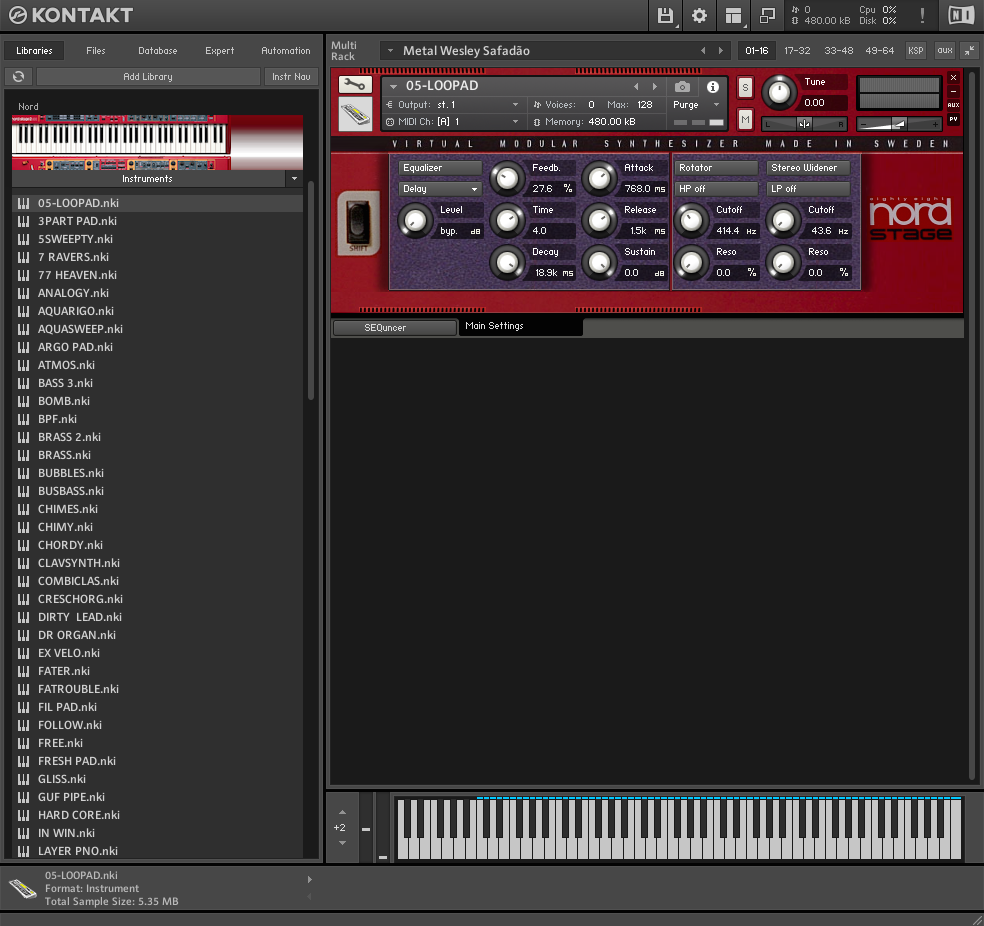Switch to the Files tab
This screenshot has height=926, width=984.
click(x=95, y=51)
